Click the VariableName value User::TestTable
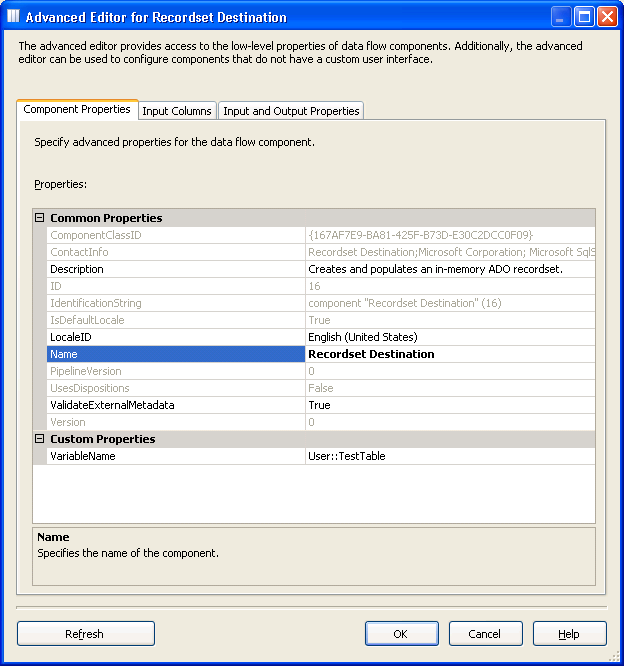The image size is (624, 666). pos(450,456)
